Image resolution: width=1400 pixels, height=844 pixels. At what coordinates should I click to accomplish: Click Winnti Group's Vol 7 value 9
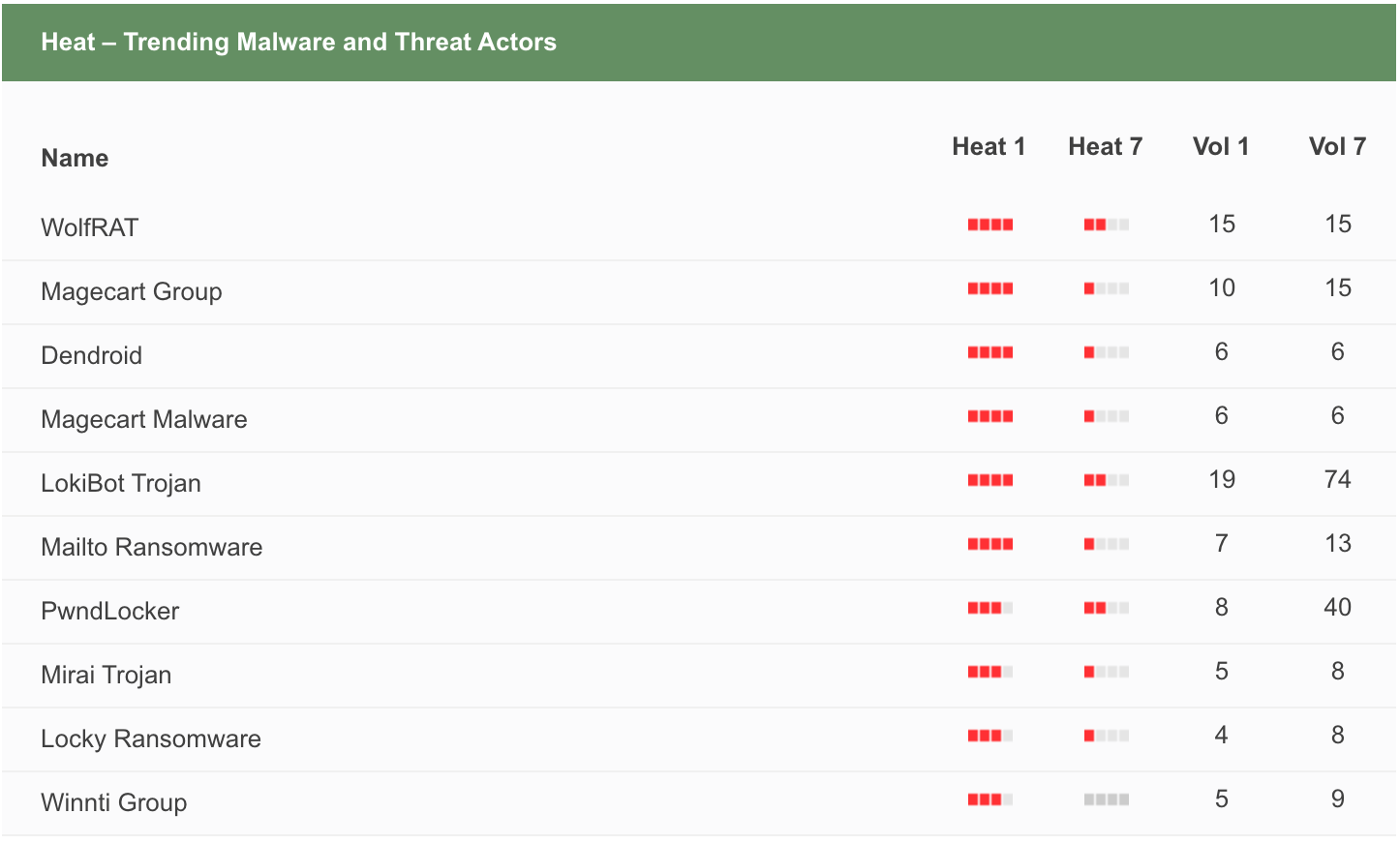click(1338, 799)
